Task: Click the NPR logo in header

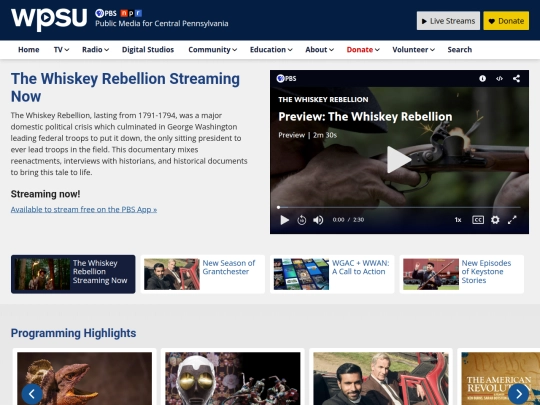Action: pos(131,13)
